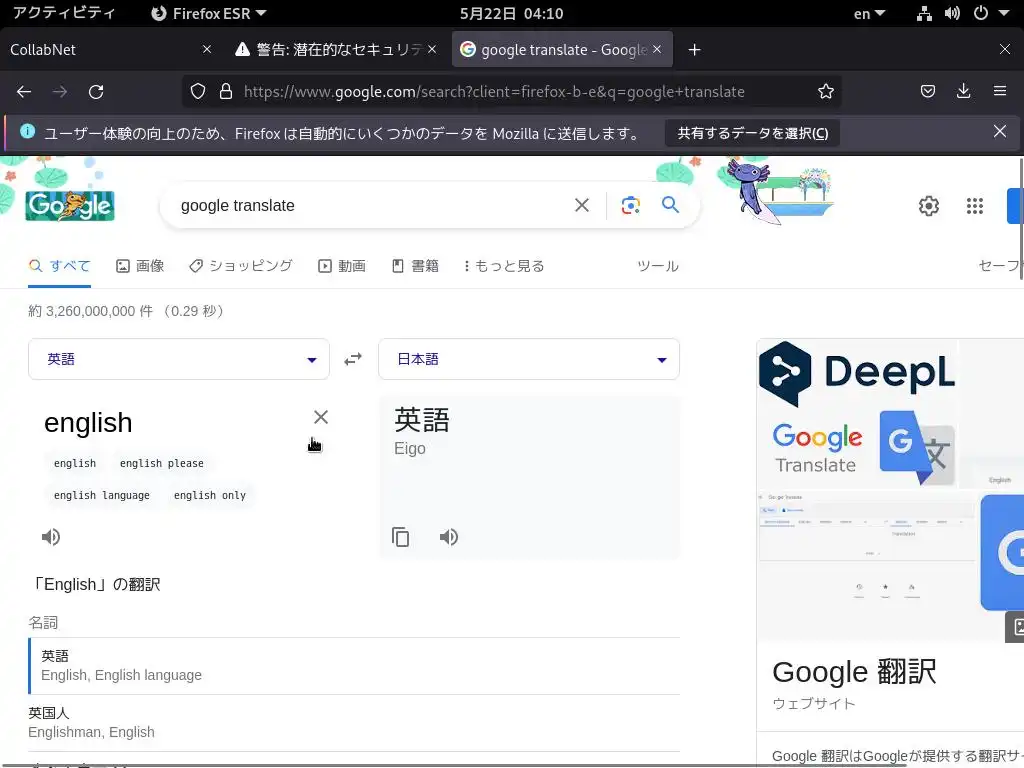
Task: Clear the translation source text
Action: click(x=321, y=417)
